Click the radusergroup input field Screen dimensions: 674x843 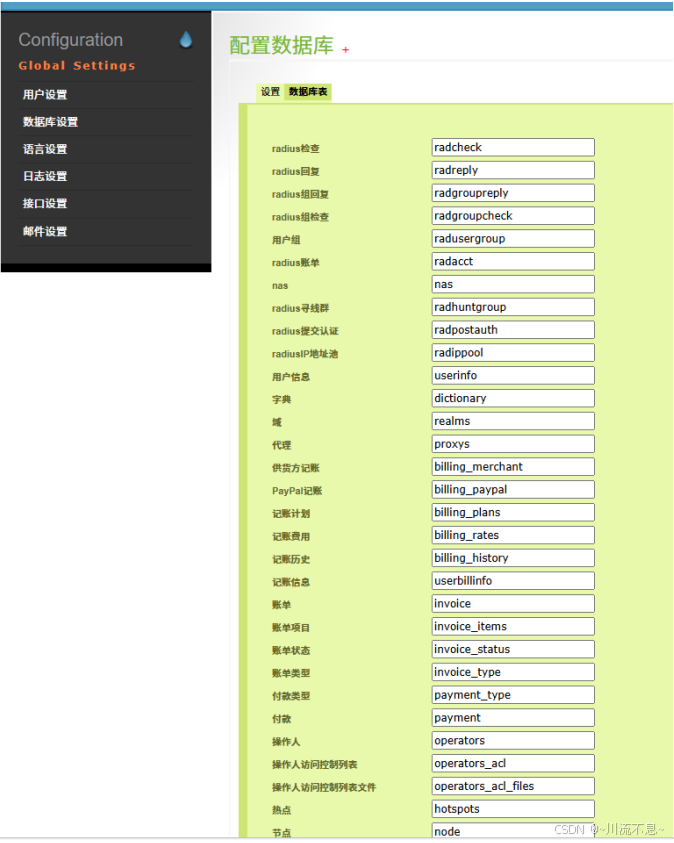pos(513,239)
